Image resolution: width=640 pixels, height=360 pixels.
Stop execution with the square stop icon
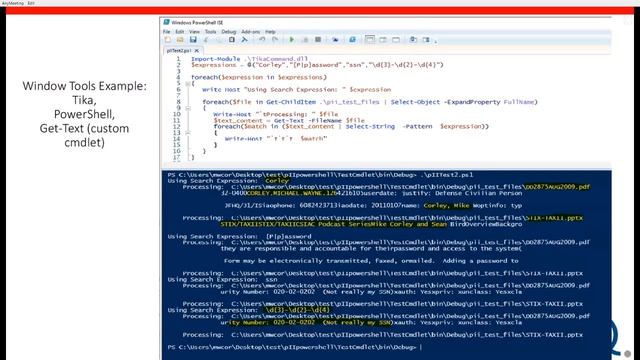click(318, 40)
